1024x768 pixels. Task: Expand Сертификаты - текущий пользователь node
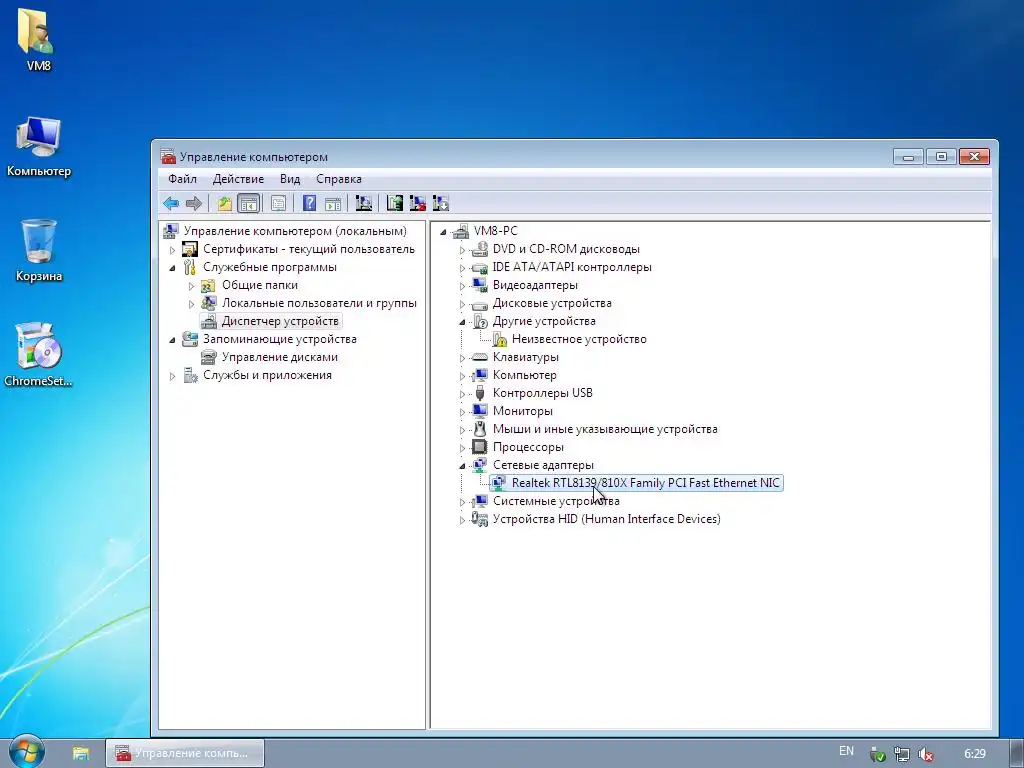tap(172, 249)
